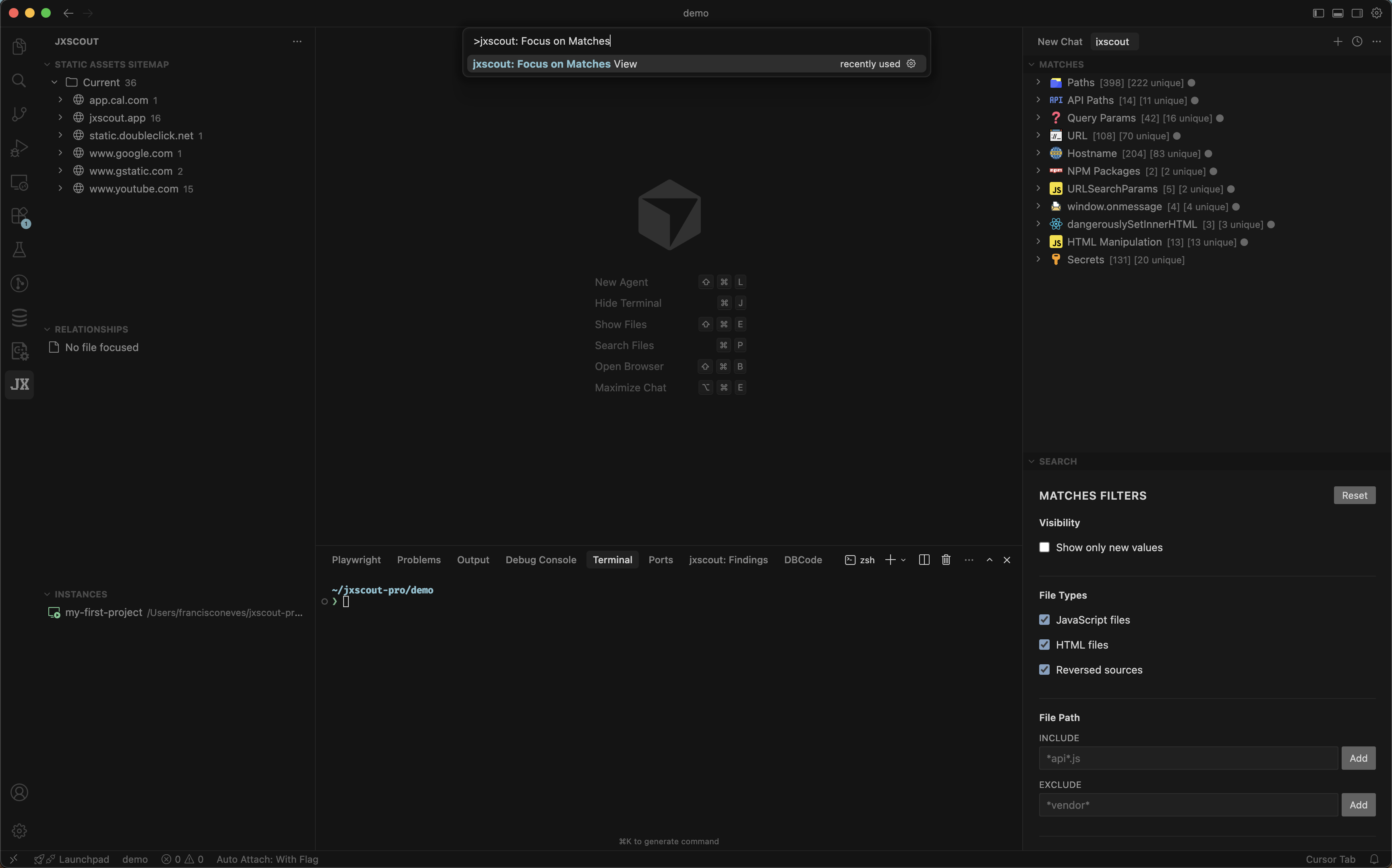Click Launchpad in the status bar
The image size is (1392, 868).
pos(84,860)
